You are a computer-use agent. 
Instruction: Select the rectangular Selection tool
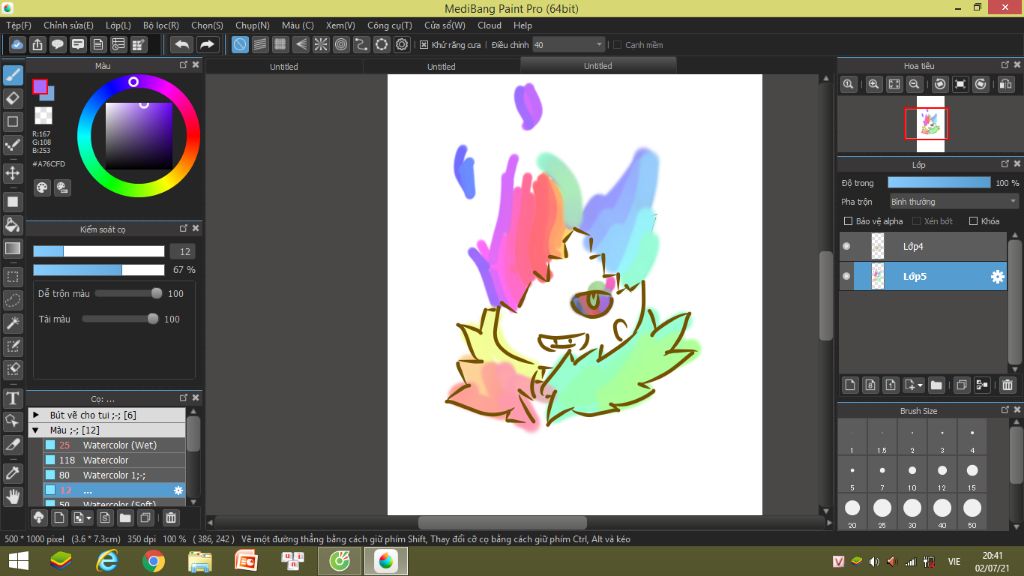point(13,277)
